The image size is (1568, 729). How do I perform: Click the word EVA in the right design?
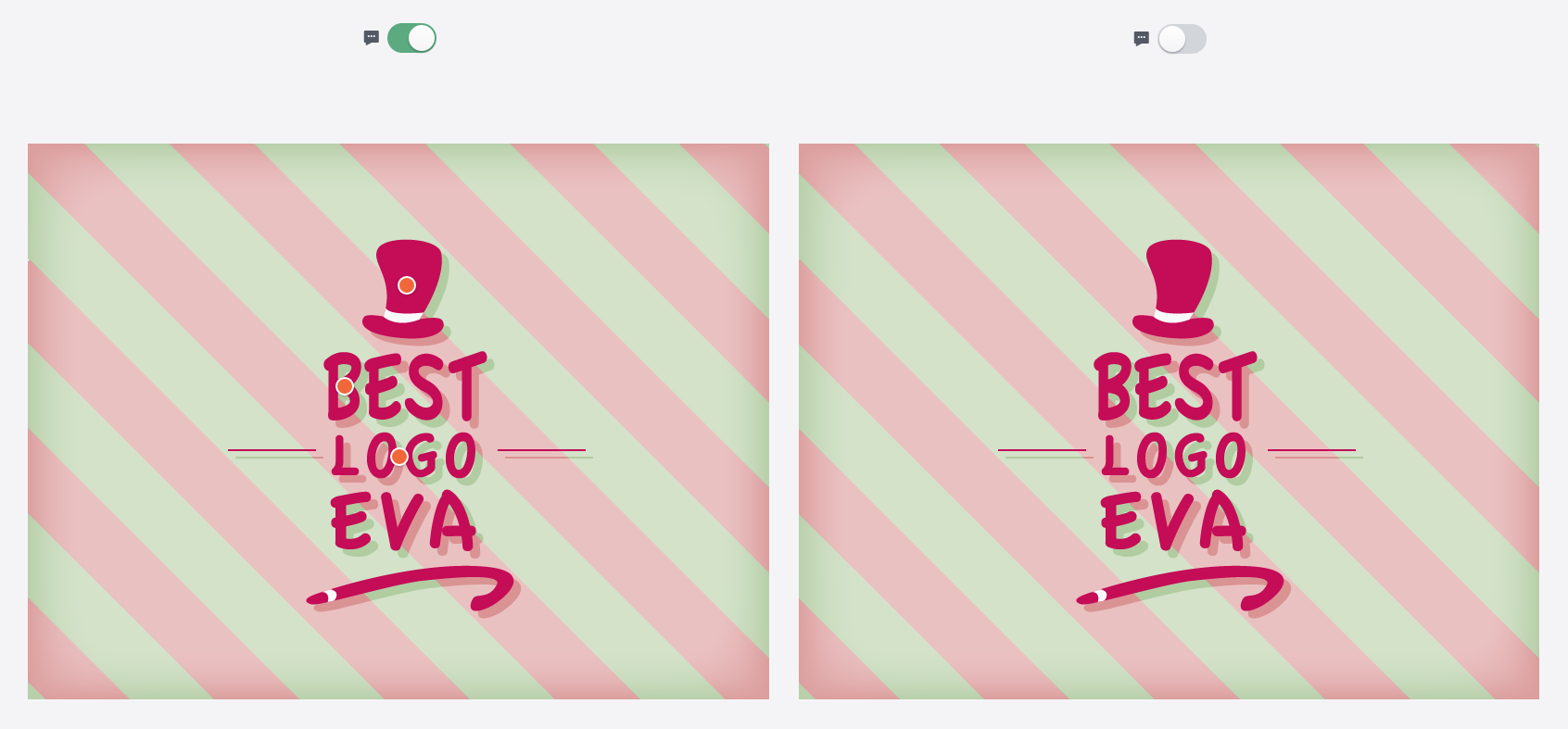tap(1173, 521)
